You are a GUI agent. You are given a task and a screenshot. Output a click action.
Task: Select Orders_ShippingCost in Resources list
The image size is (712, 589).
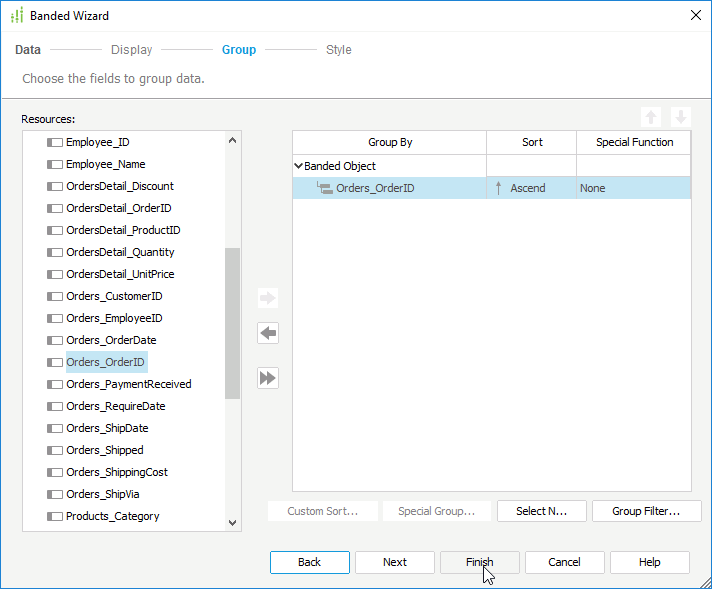(x=116, y=472)
